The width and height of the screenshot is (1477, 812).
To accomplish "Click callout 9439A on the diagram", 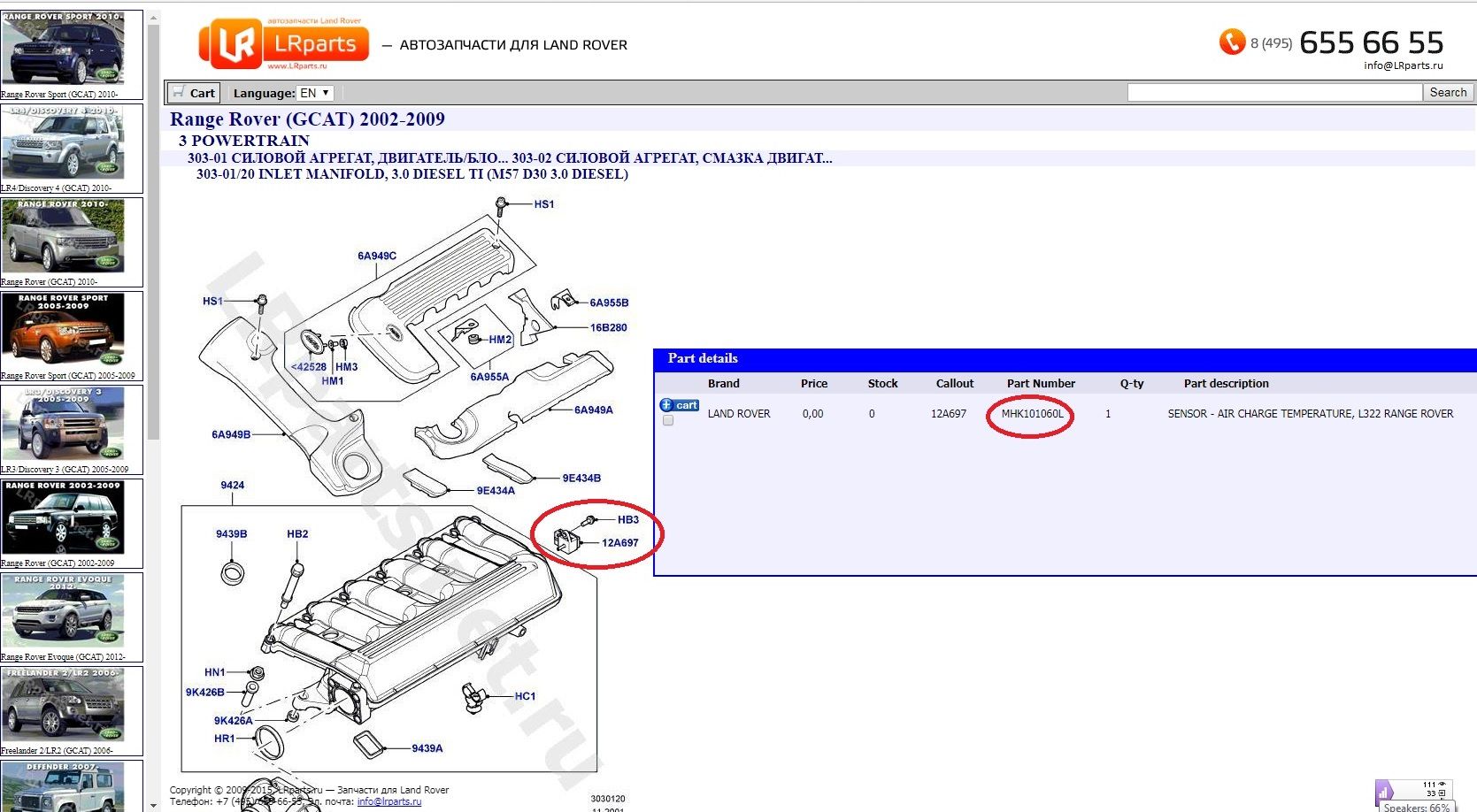I will click(427, 749).
